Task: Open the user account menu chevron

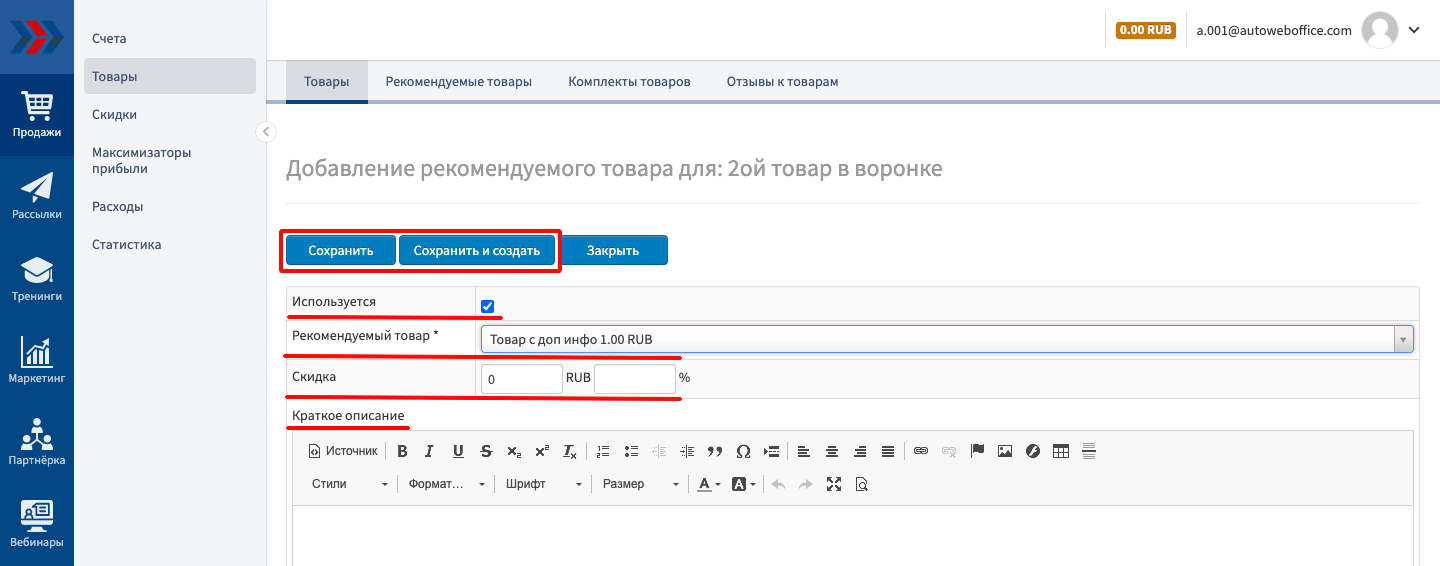Action: click(x=1414, y=30)
